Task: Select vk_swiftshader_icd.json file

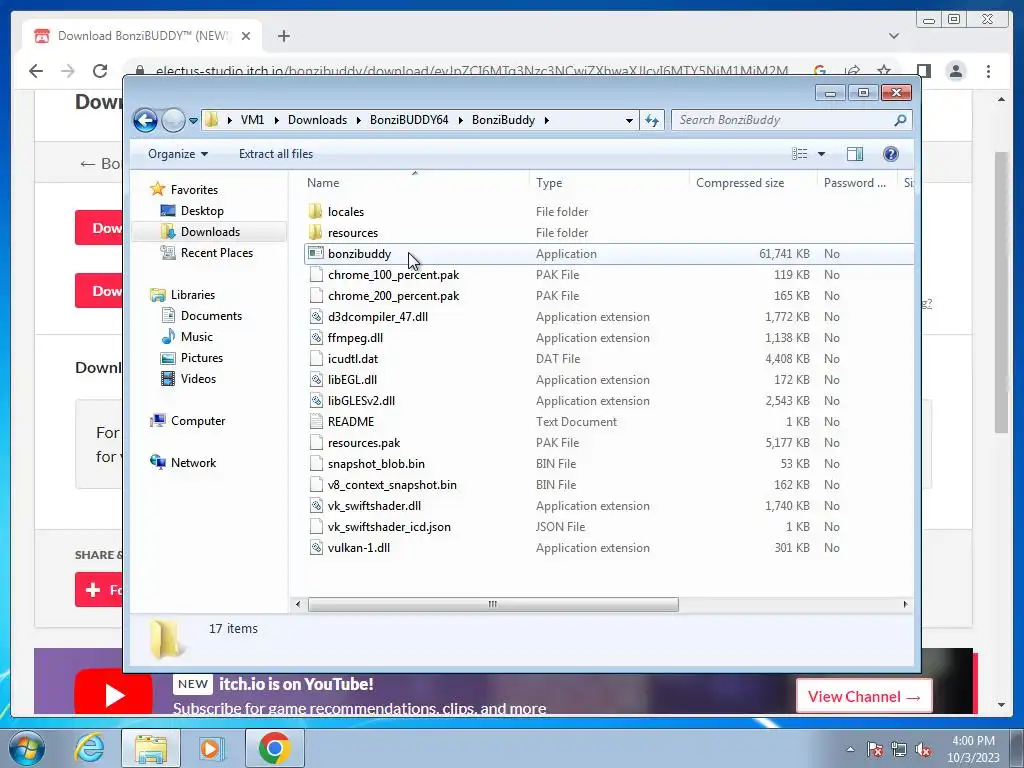Action: point(389,526)
